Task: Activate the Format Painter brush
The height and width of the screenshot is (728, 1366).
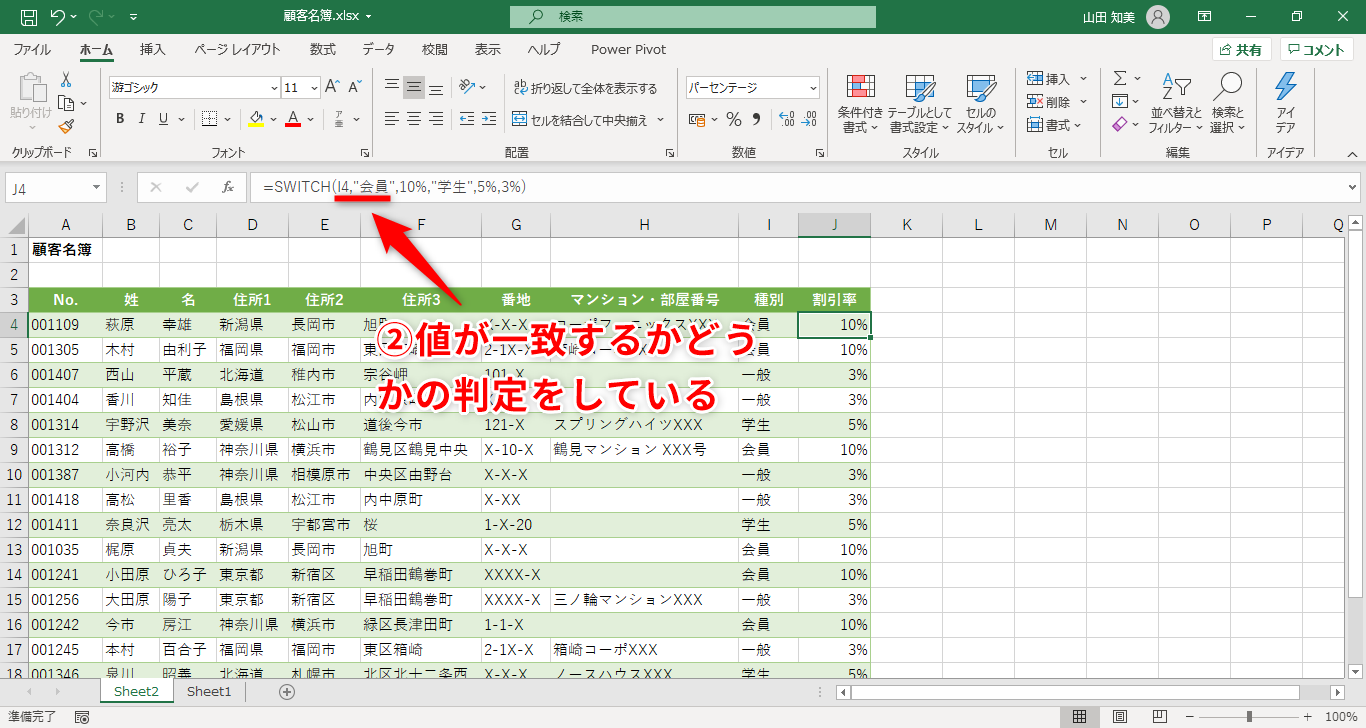Action: point(66,126)
